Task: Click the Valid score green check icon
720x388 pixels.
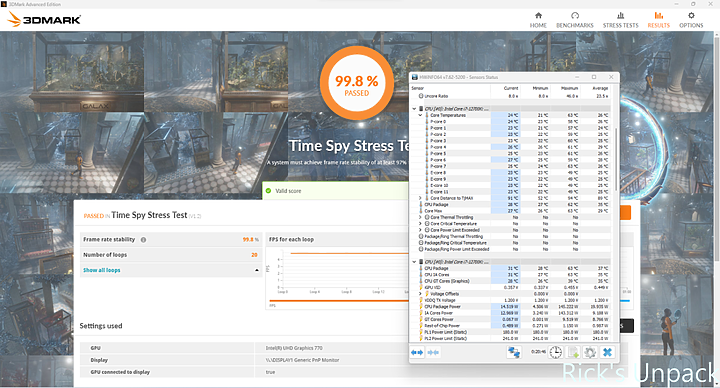Action: click(268, 191)
